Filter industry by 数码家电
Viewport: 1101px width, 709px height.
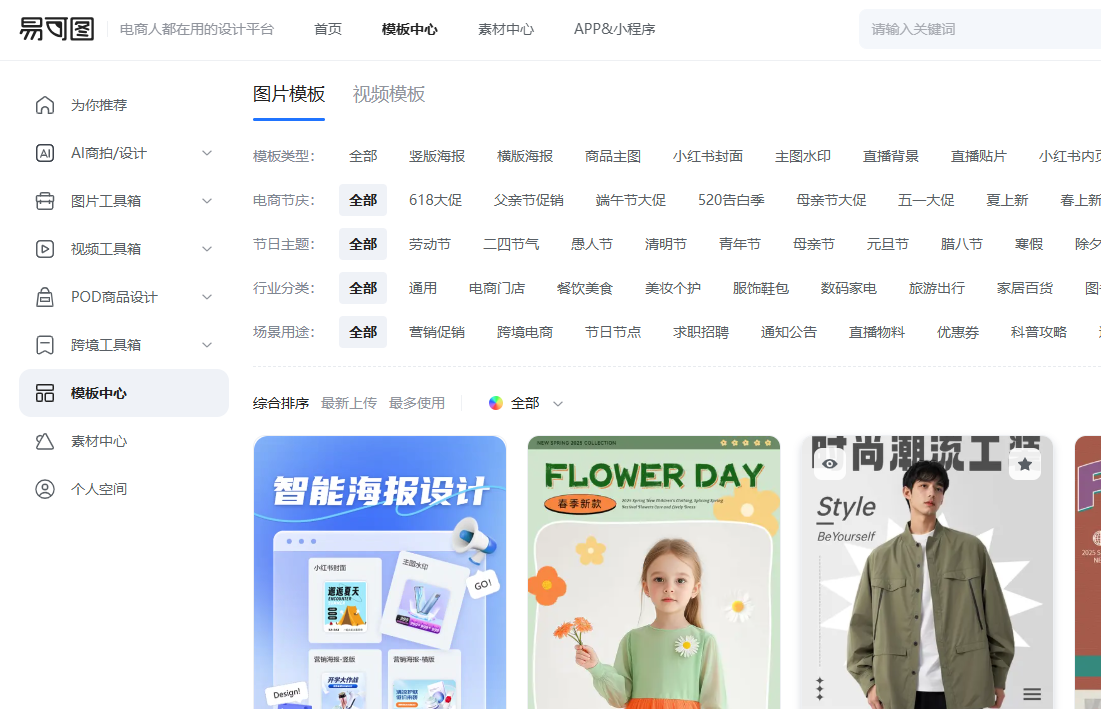(848, 289)
